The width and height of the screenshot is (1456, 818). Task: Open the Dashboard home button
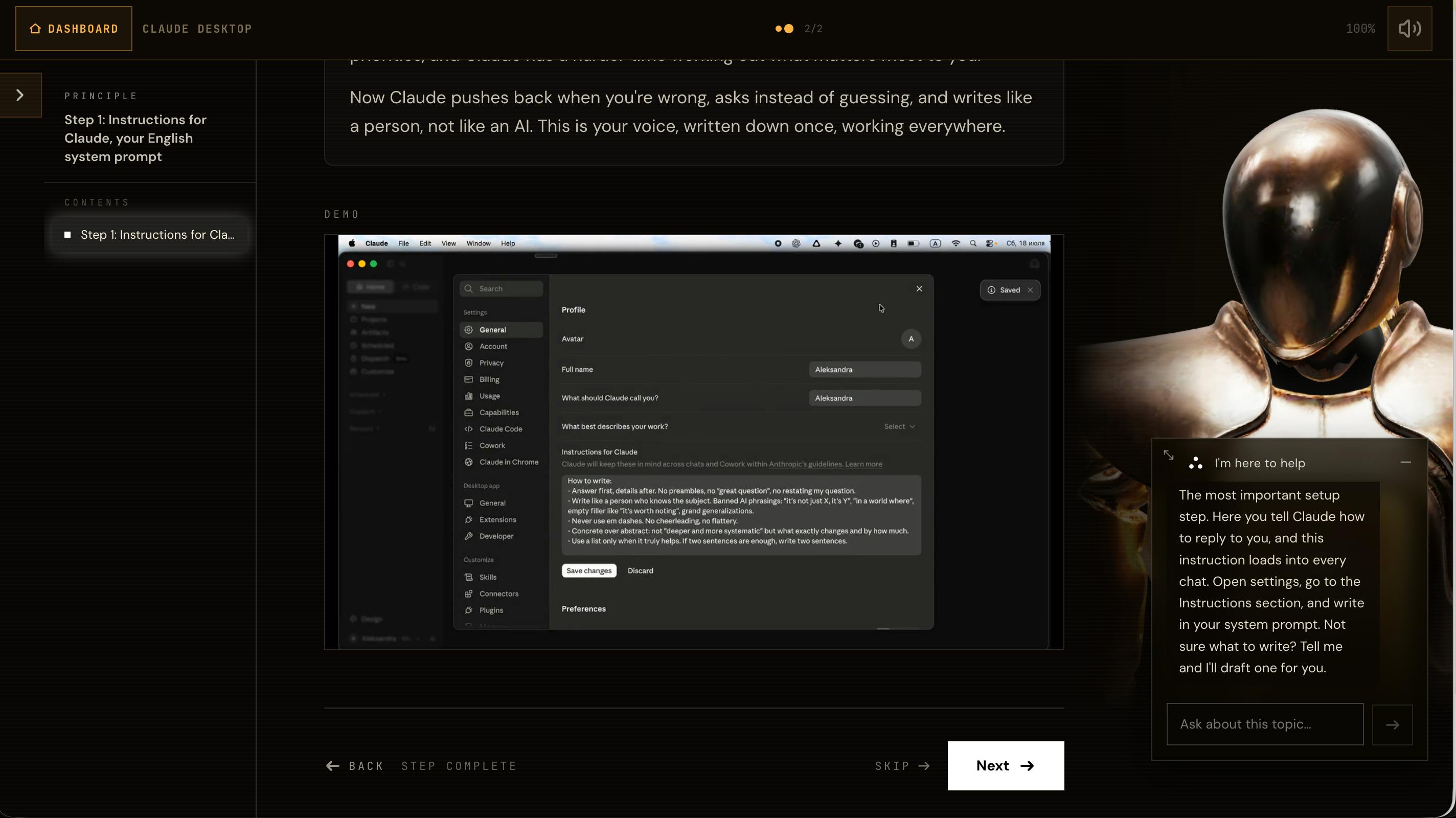coord(74,29)
